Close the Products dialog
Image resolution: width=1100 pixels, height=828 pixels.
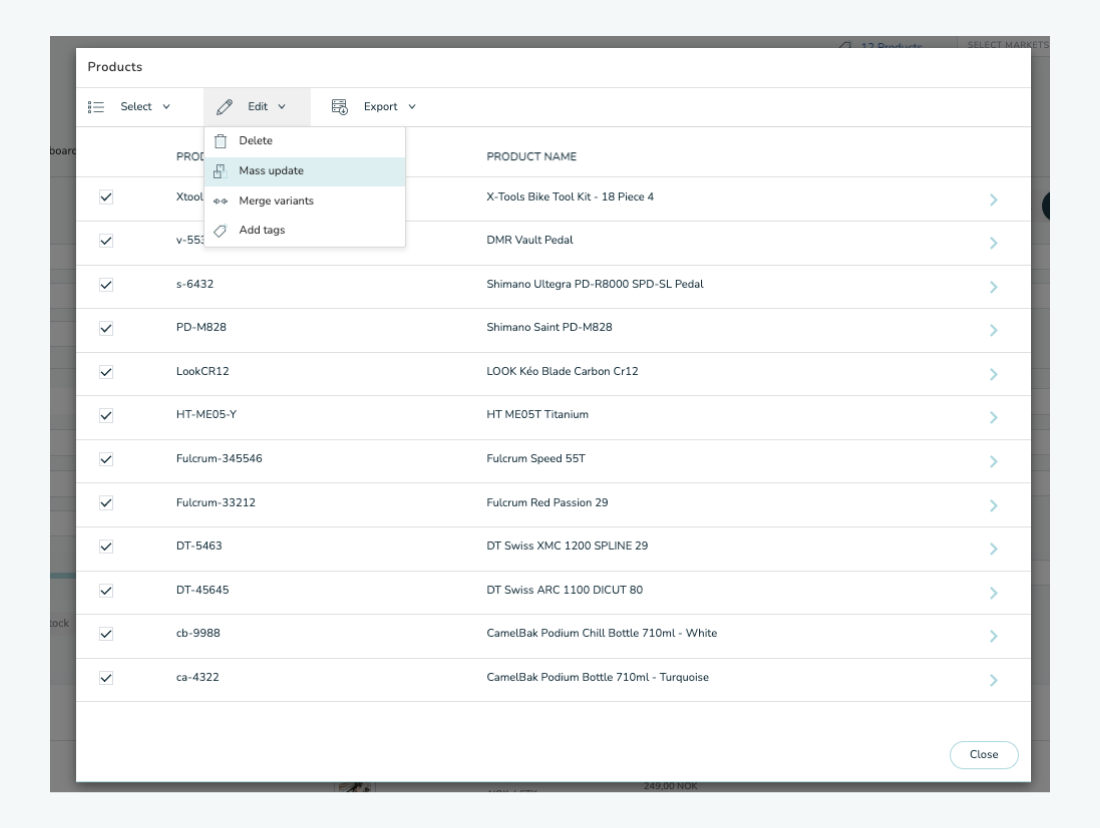point(984,754)
